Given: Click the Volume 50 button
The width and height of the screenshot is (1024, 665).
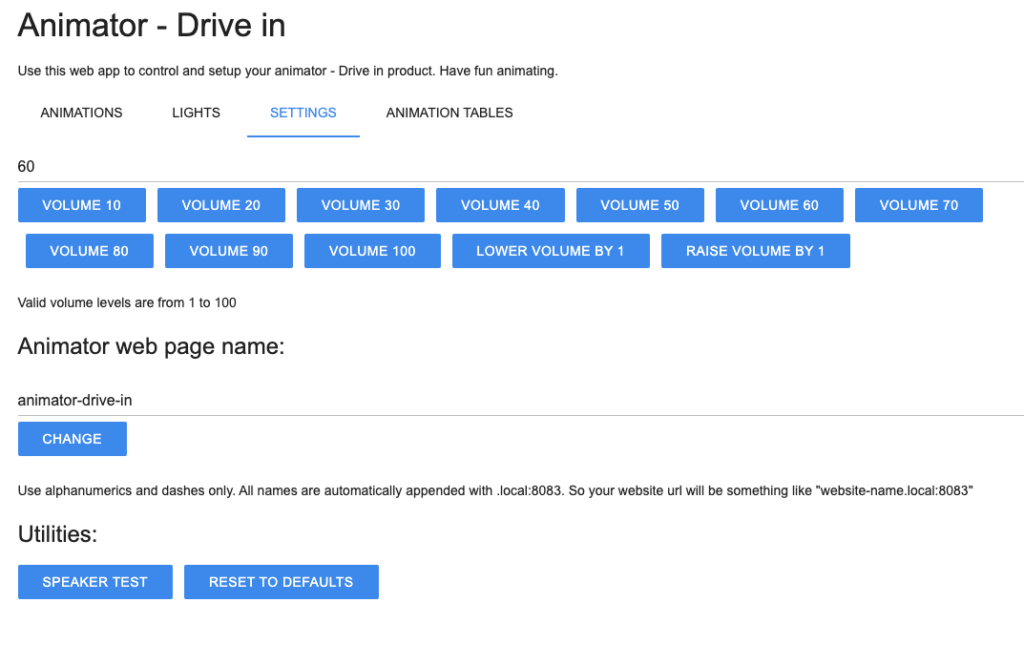Looking at the screenshot, I should [639, 205].
